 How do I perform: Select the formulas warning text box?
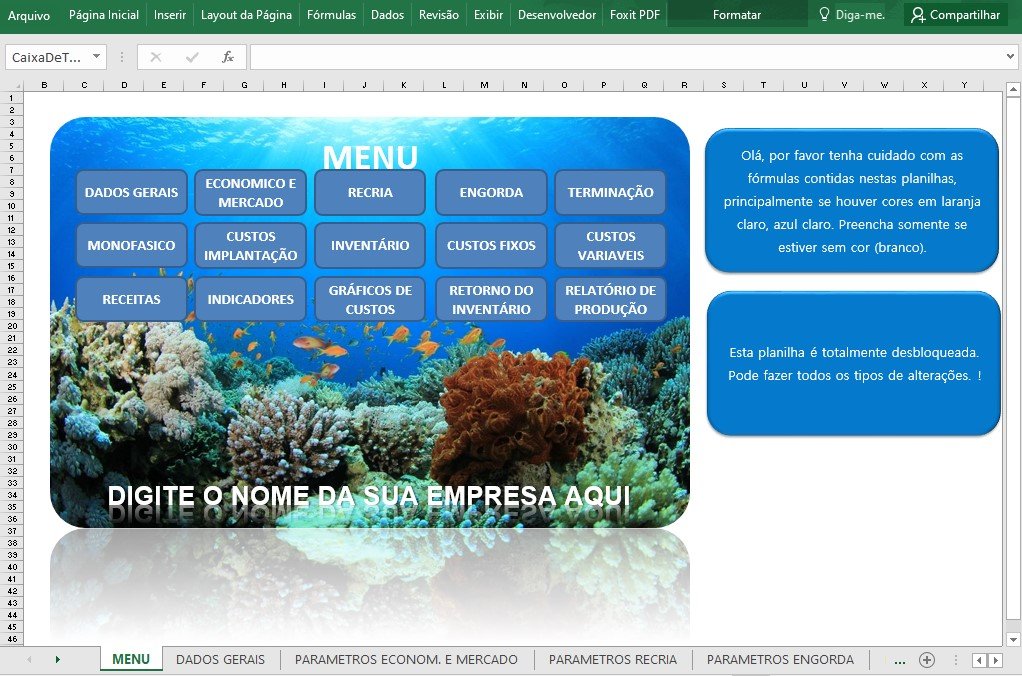852,201
